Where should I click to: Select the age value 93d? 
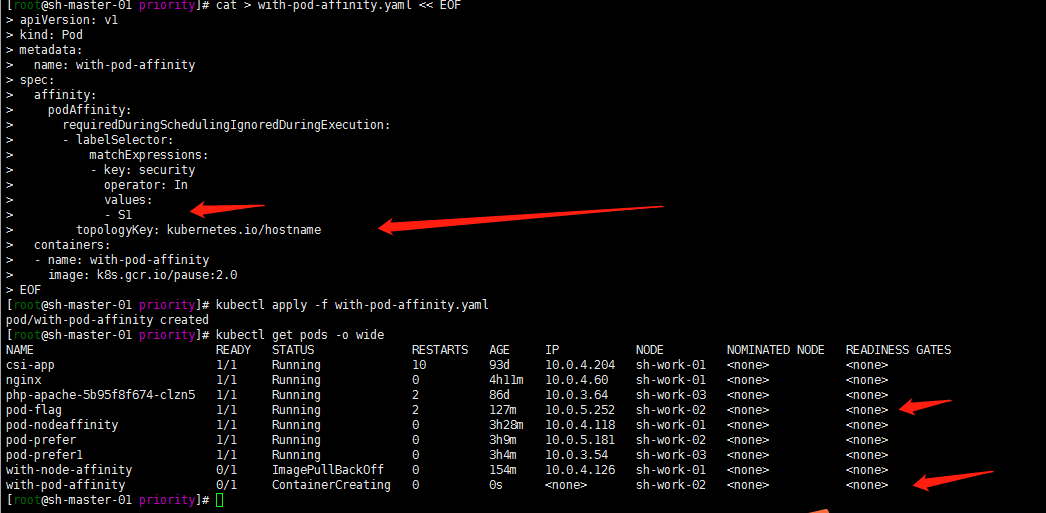point(499,365)
